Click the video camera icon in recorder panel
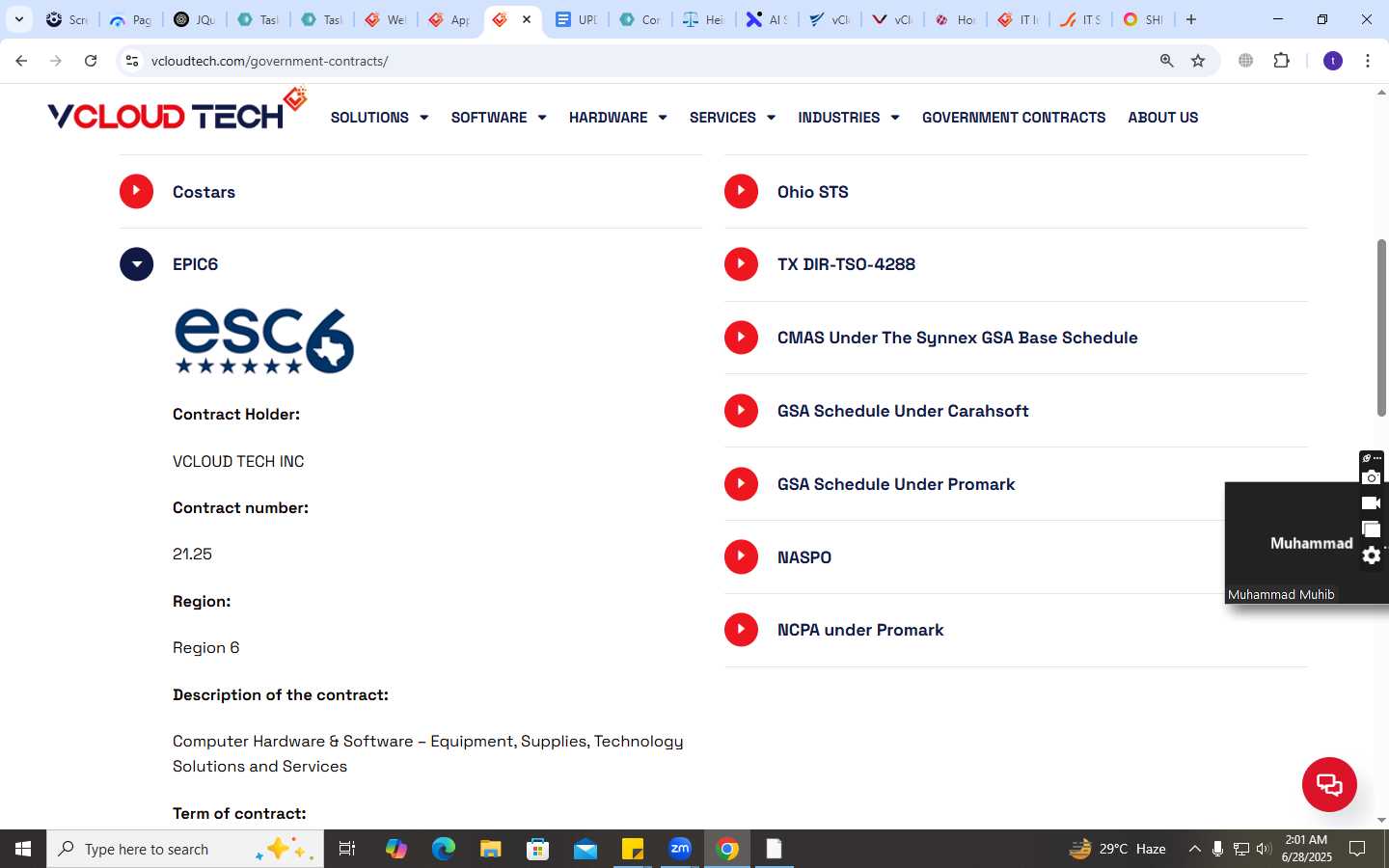 [x=1371, y=502]
